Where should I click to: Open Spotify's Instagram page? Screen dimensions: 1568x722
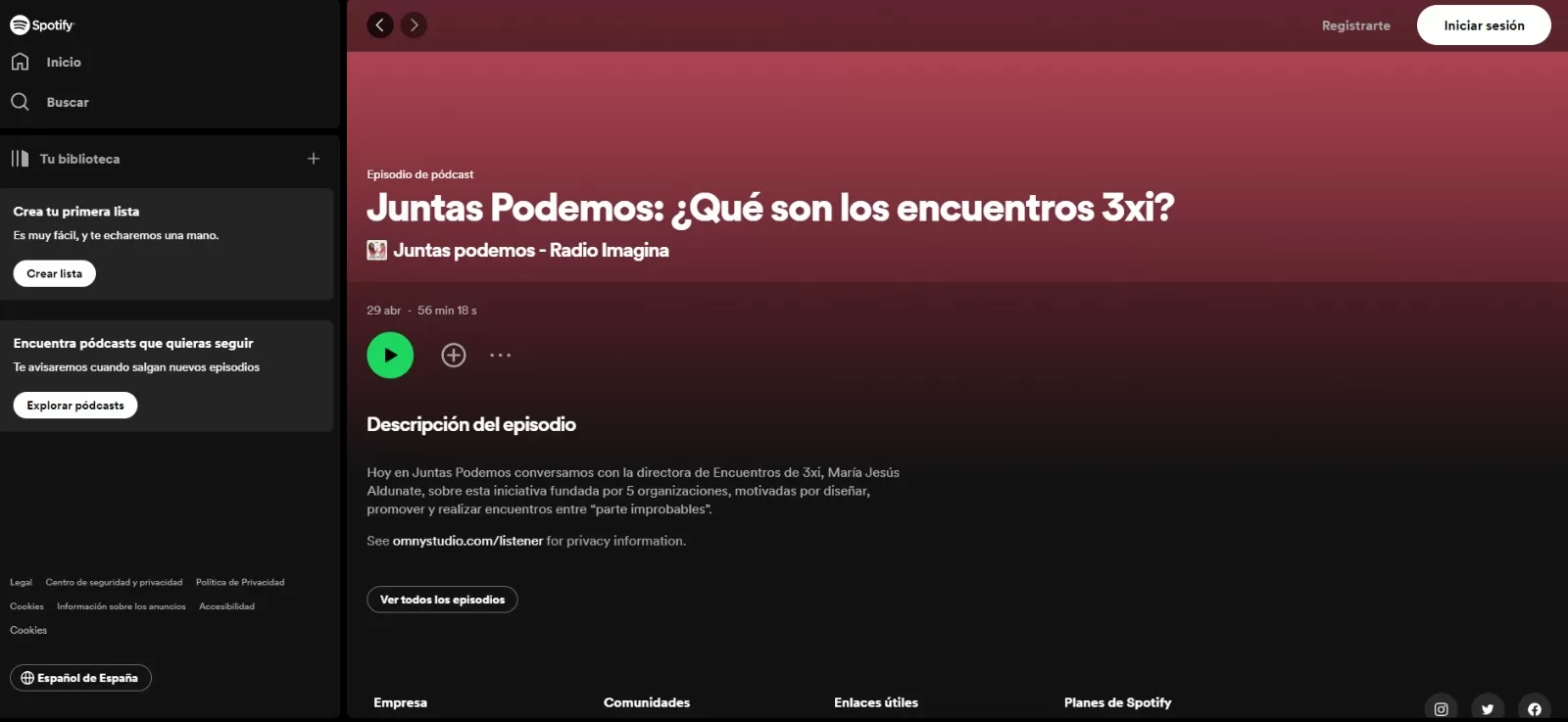tap(1441, 708)
